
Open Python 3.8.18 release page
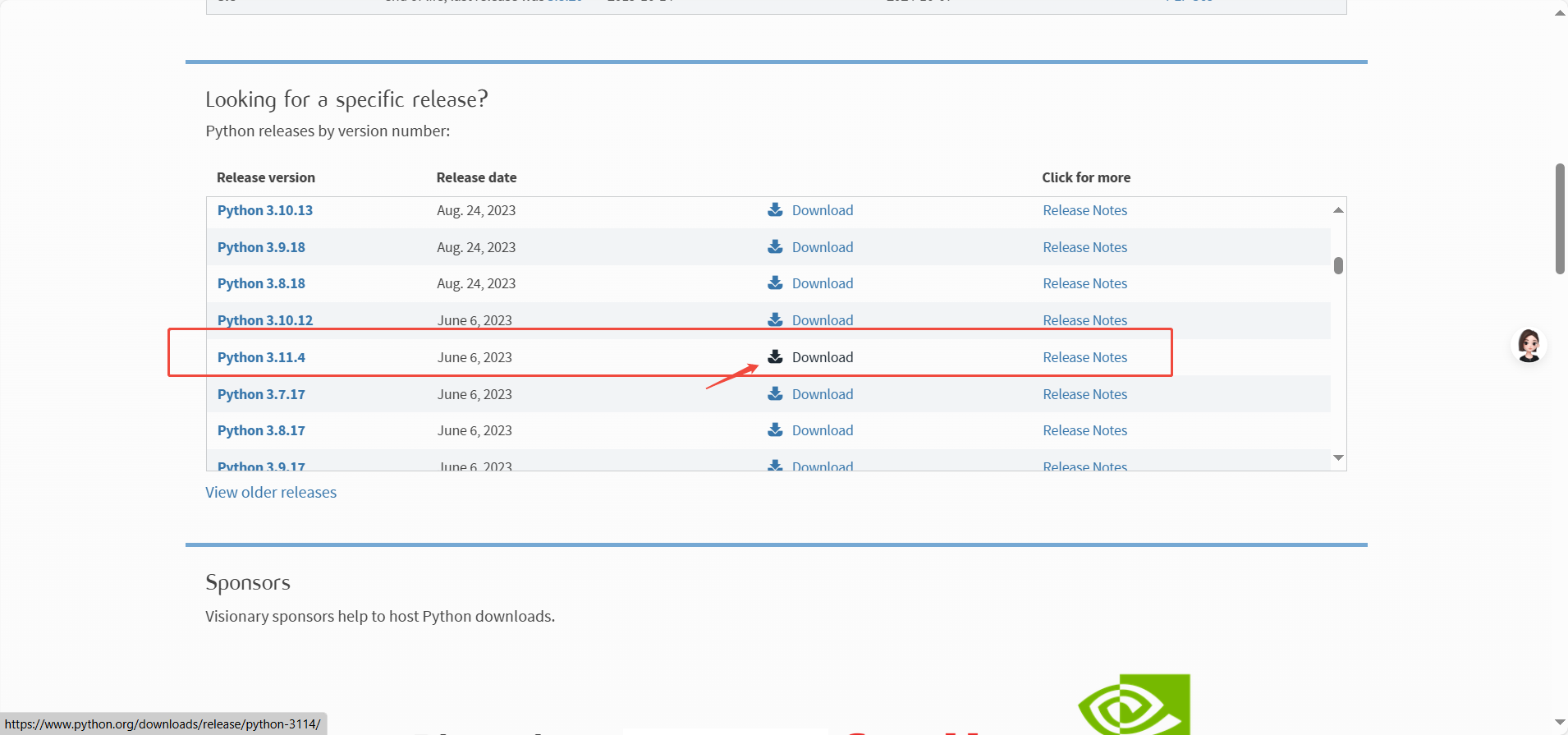(261, 283)
